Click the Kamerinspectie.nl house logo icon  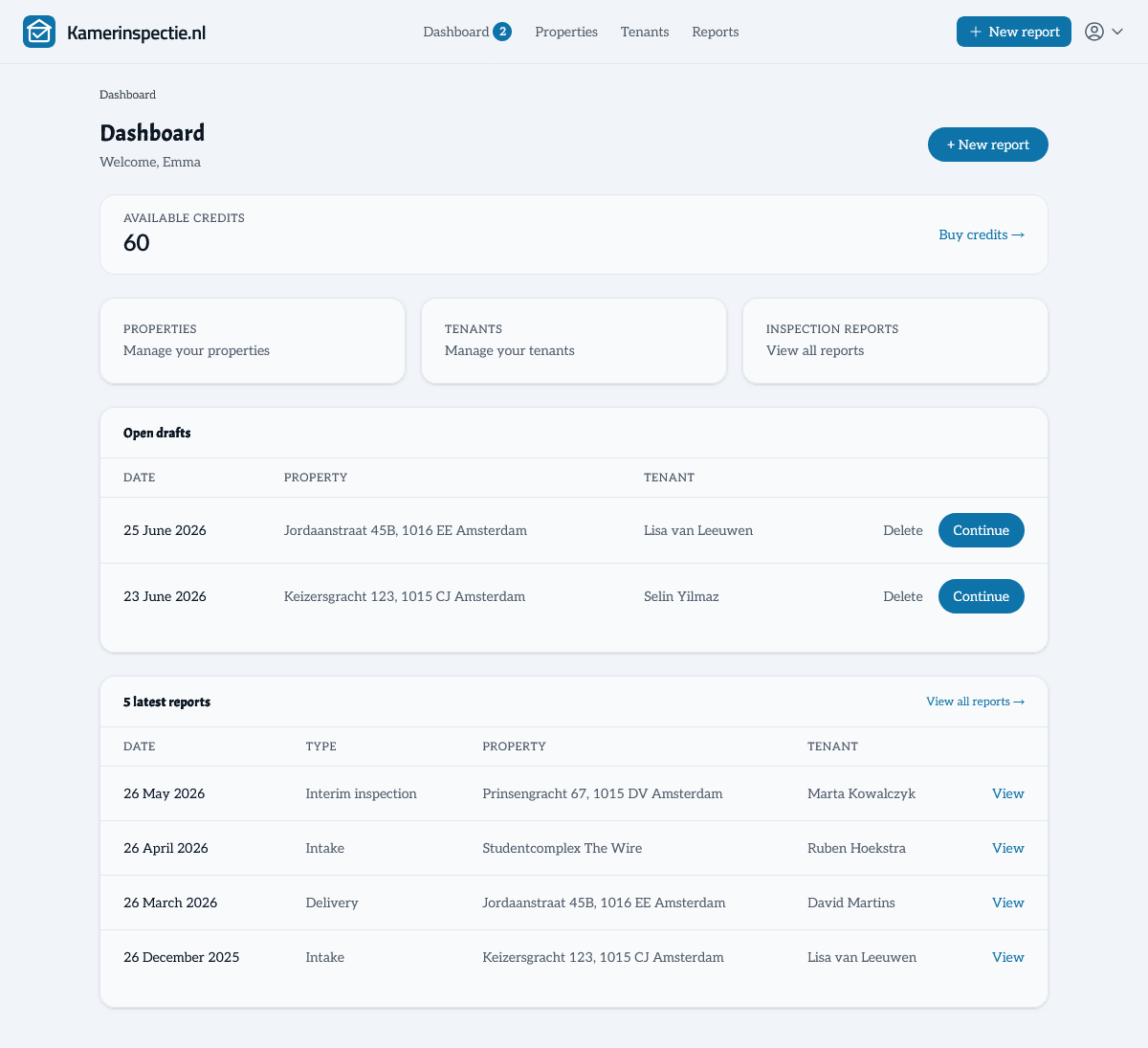[39, 32]
